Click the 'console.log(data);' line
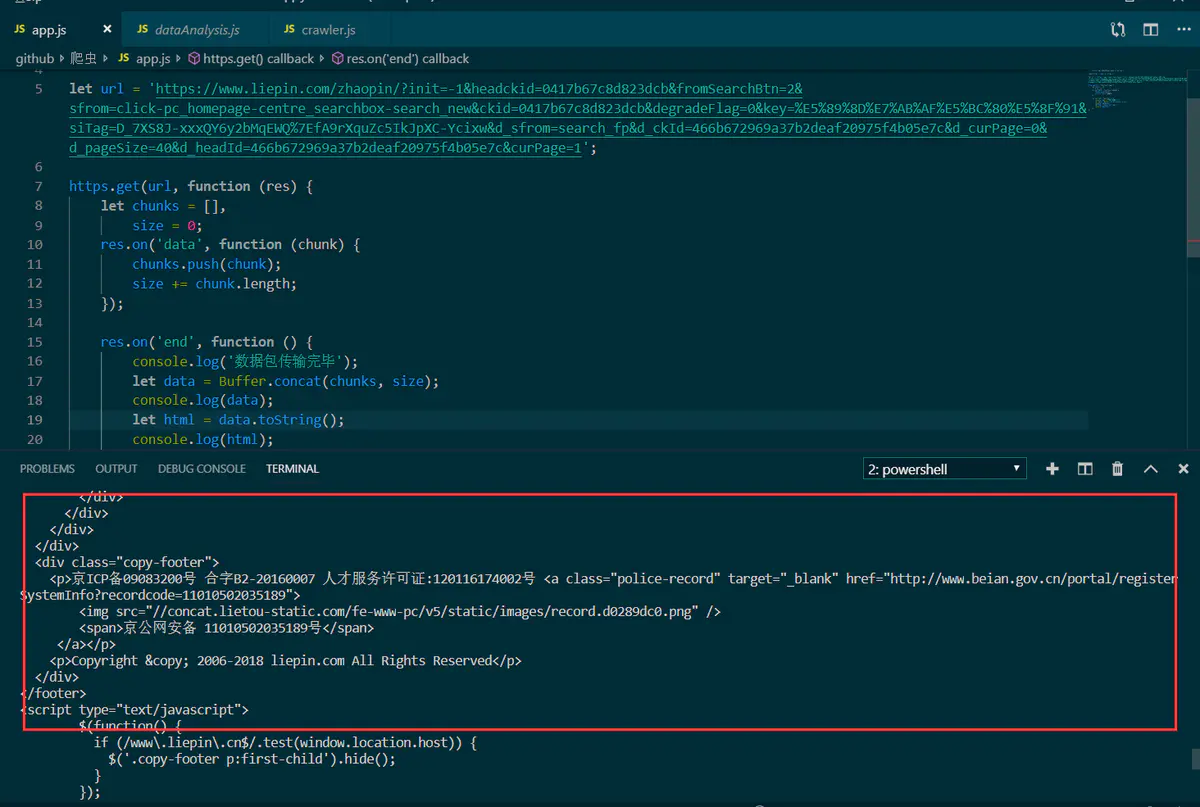 [202, 400]
